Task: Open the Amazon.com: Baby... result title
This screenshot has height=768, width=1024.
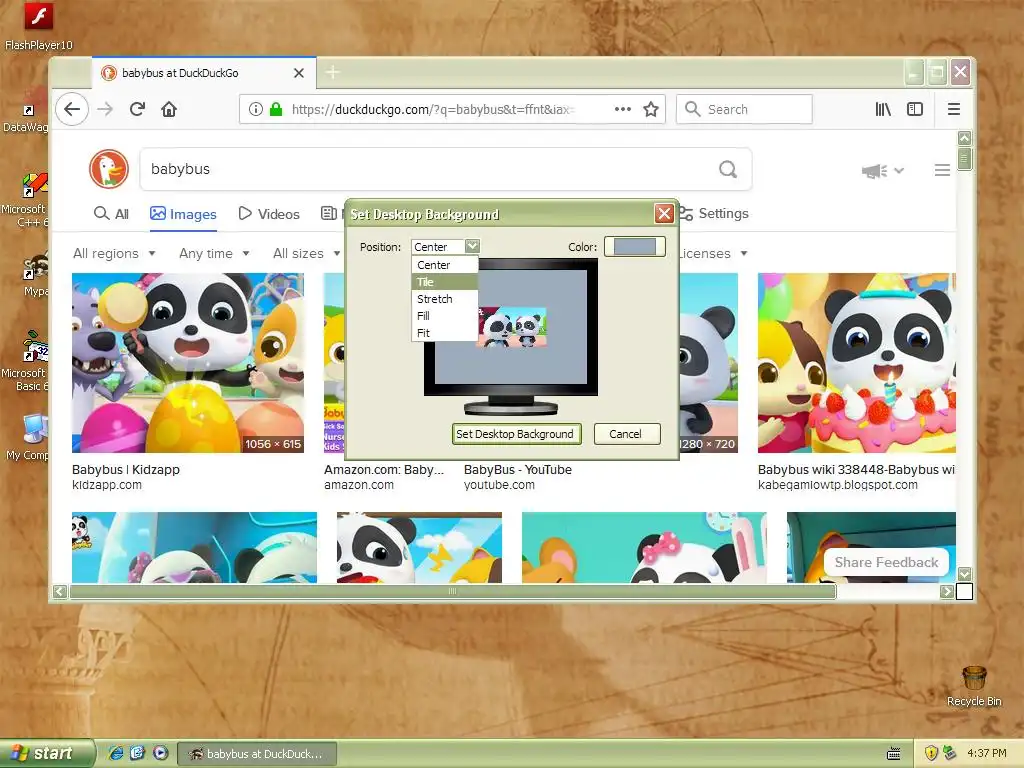Action: pos(384,470)
